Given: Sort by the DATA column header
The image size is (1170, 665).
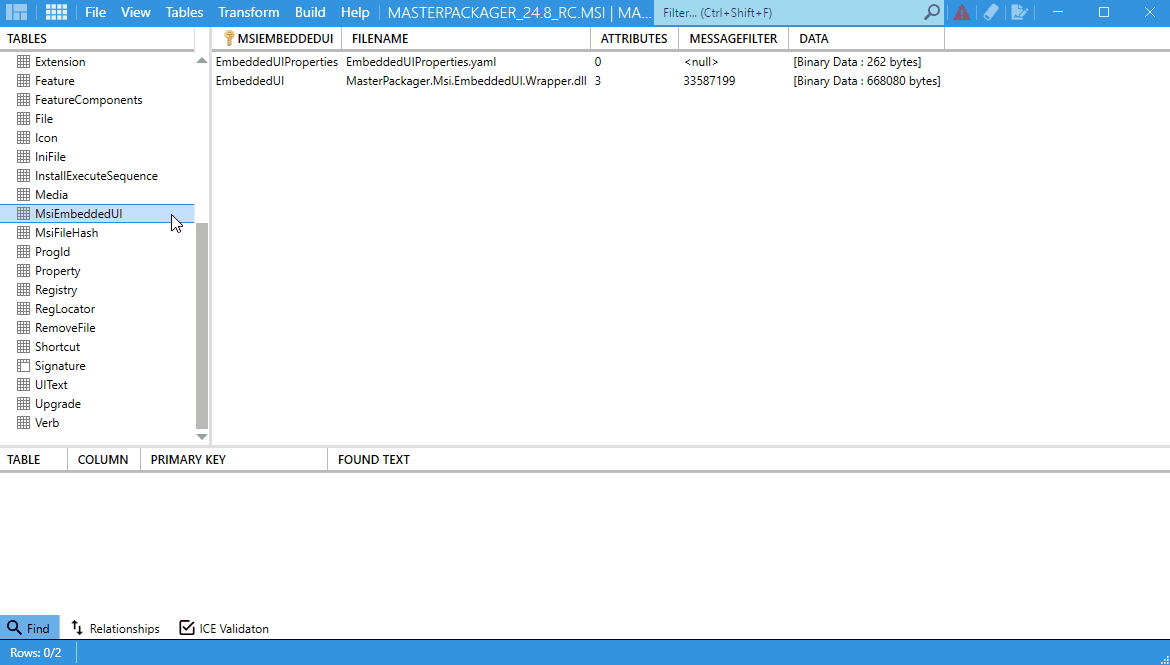Looking at the screenshot, I should [x=866, y=39].
